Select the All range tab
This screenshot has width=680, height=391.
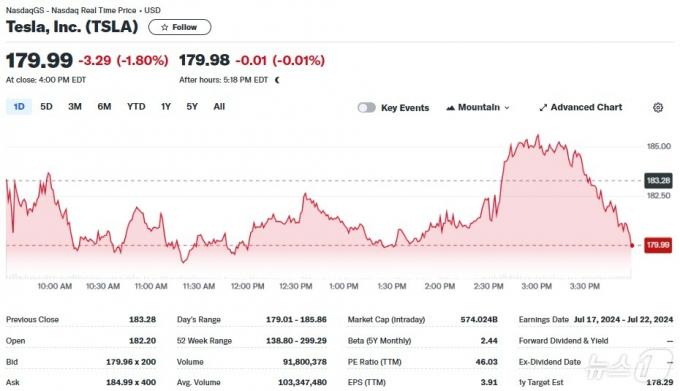pos(219,107)
